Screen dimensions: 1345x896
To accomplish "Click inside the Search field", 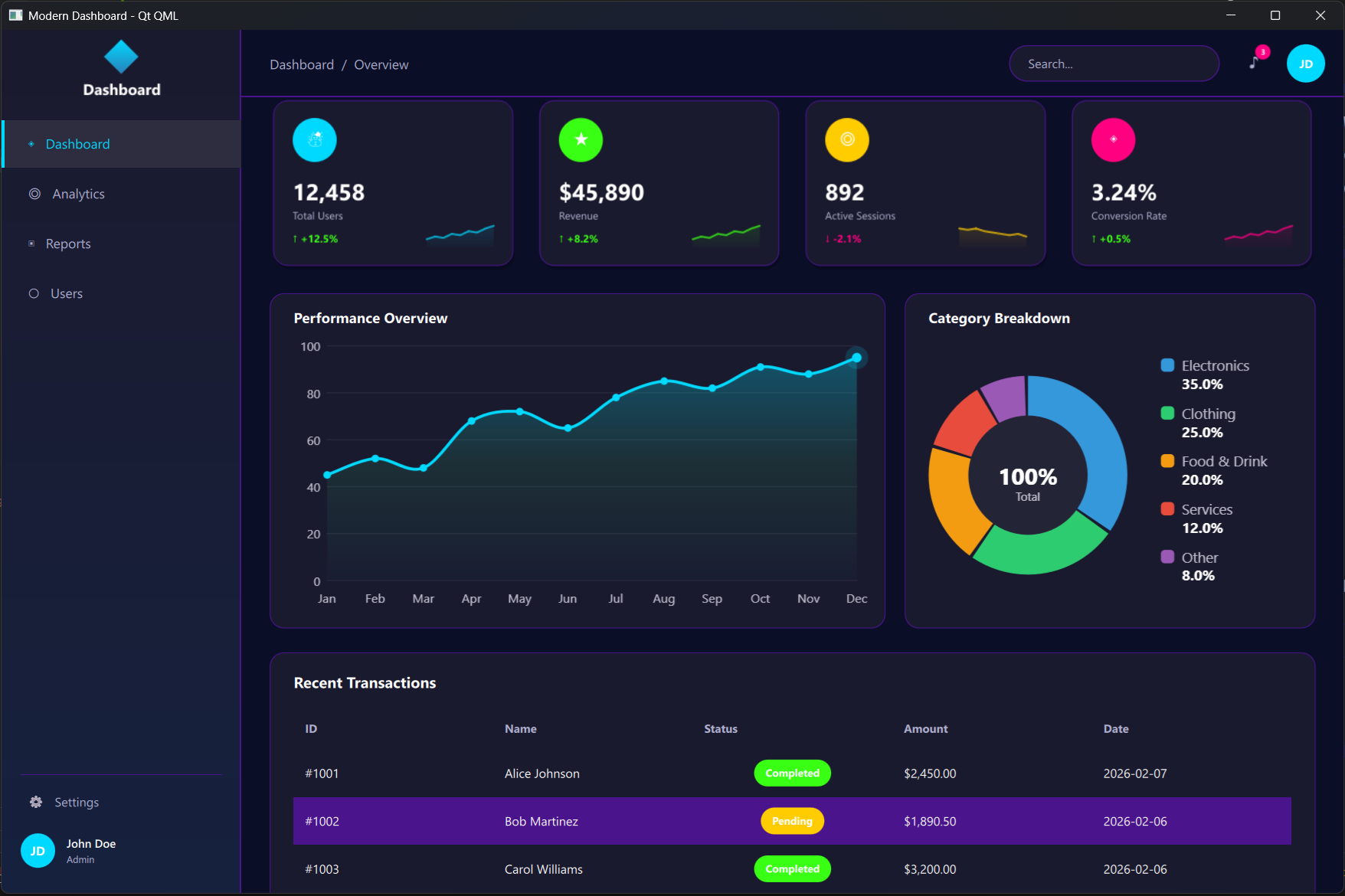I will pyautogui.click(x=1114, y=64).
